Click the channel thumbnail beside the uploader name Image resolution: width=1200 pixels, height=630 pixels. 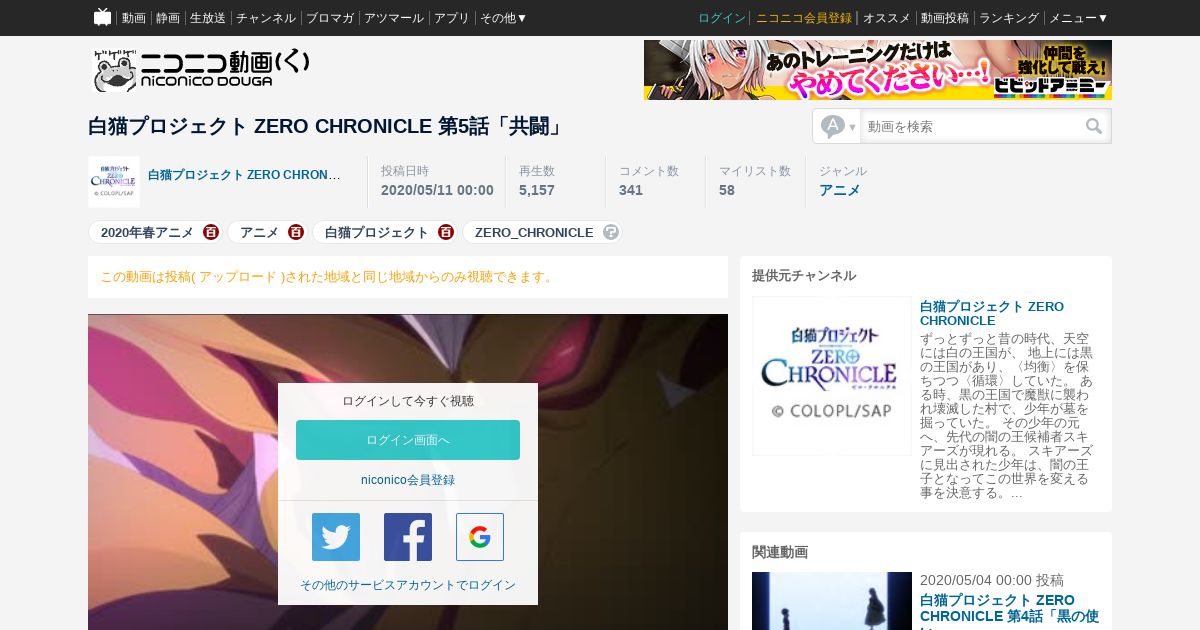coord(114,182)
